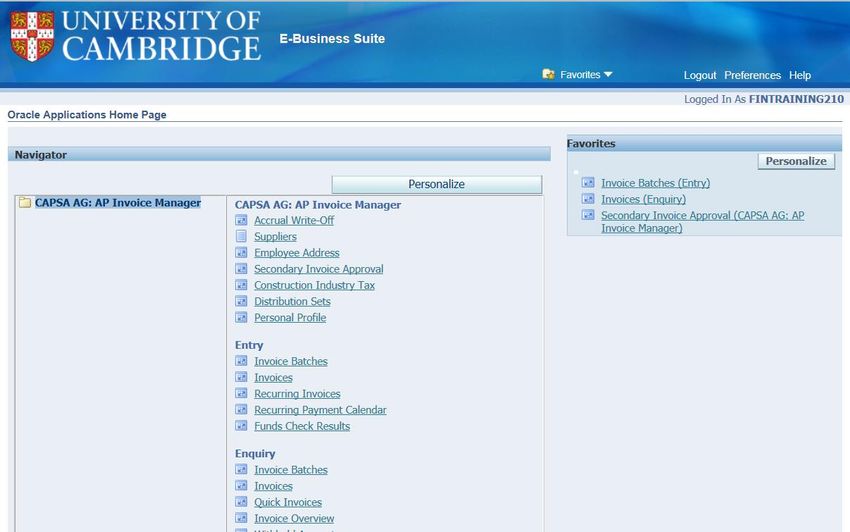The height and width of the screenshot is (532, 850).
Task: Click the CAPSA AG folder icon in Navigator tree
Action: (x=25, y=203)
